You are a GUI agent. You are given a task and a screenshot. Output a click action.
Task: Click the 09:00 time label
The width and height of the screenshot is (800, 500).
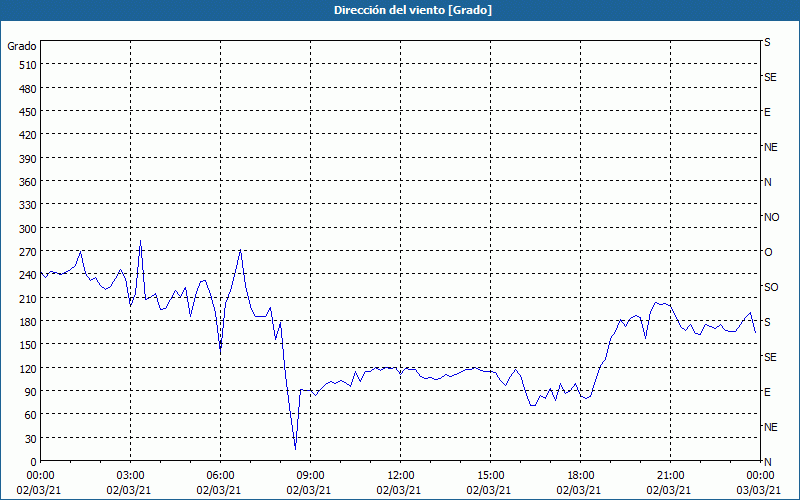[x=310, y=476]
